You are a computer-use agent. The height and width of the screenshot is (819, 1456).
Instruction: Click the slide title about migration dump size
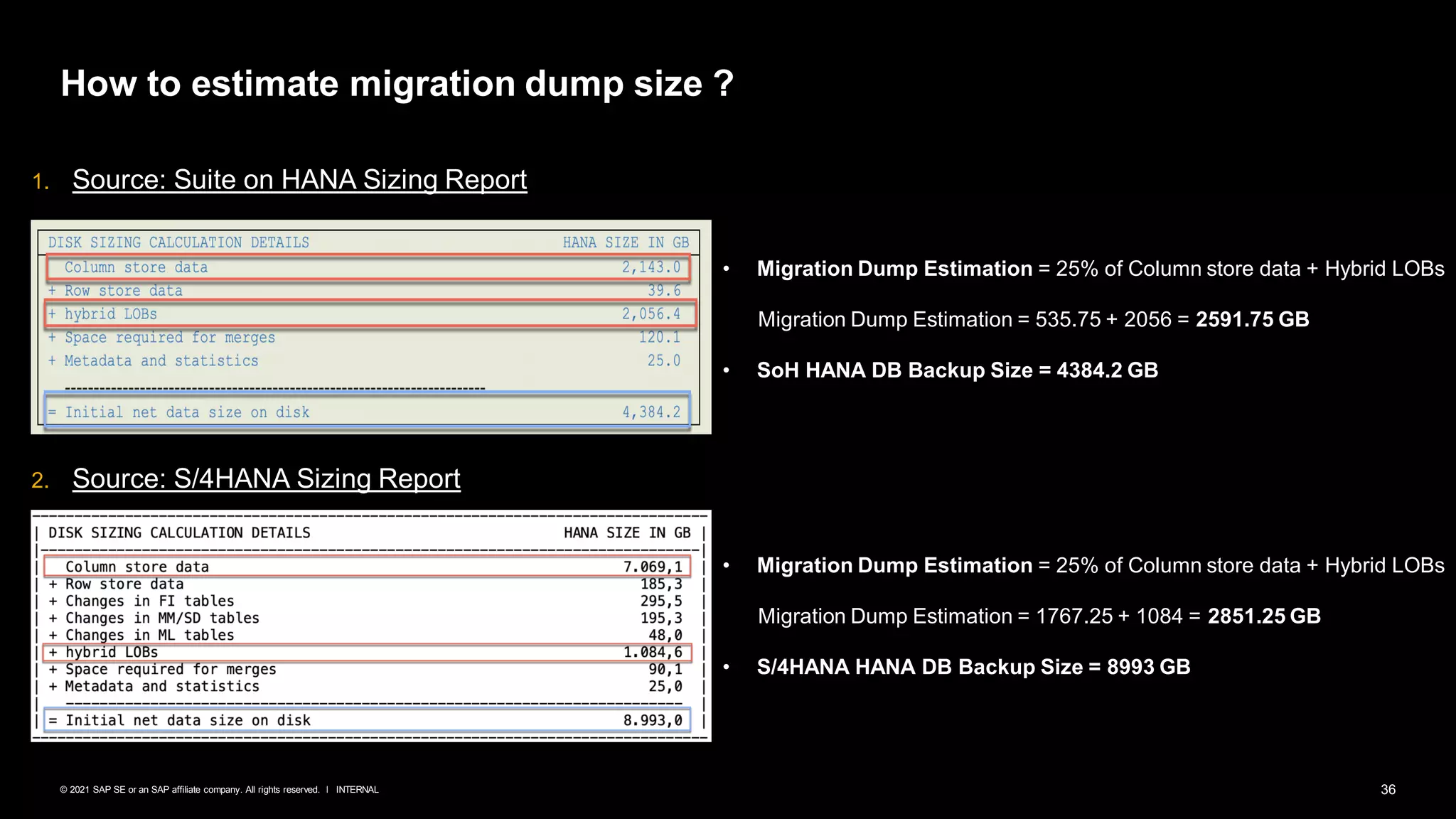397,84
